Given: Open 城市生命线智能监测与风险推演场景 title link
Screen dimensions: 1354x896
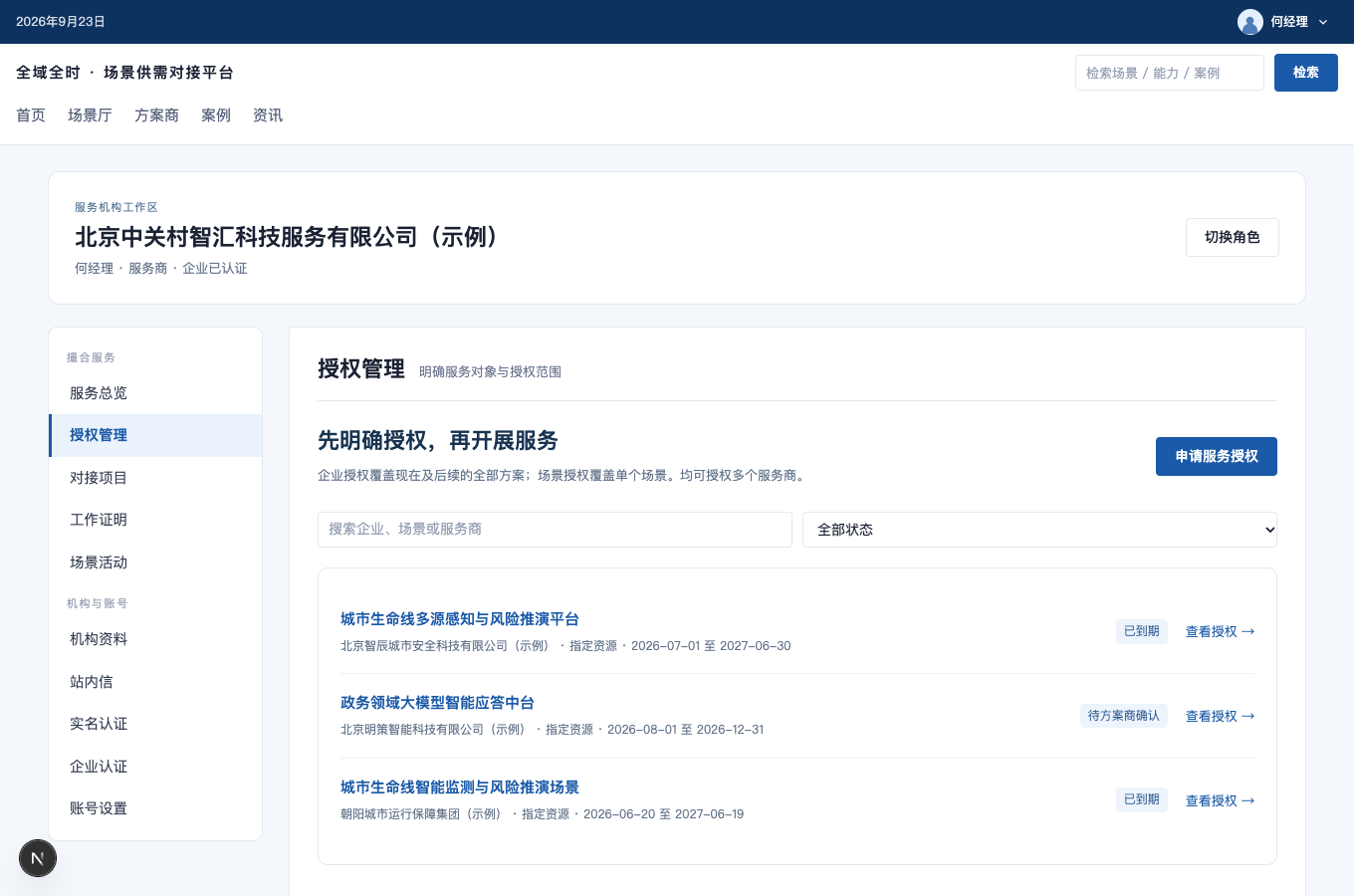Looking at the screenshot, I should (x=460, y=787).
